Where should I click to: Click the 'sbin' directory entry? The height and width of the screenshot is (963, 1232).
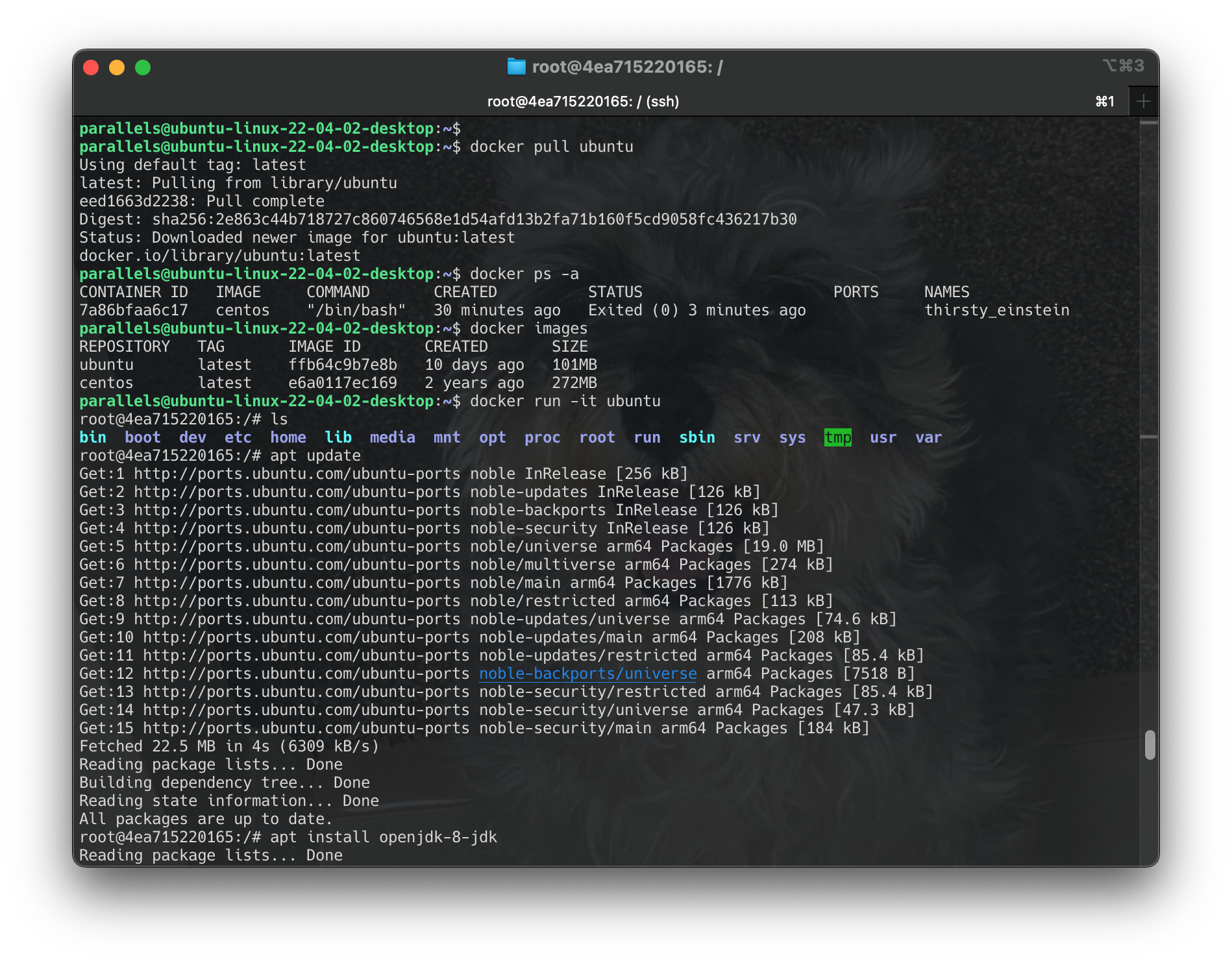[697, 437]
